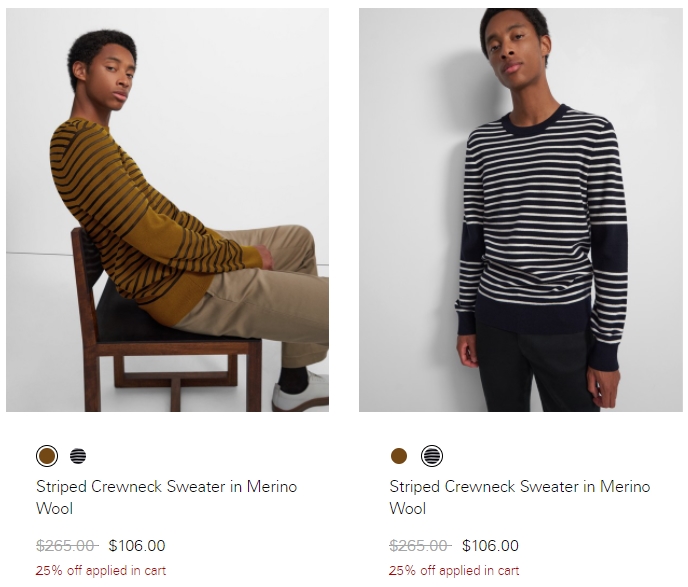Click the word 'Wool' under the left product
The width and height of the screenshot is (688, 587).
click(54, 508)
